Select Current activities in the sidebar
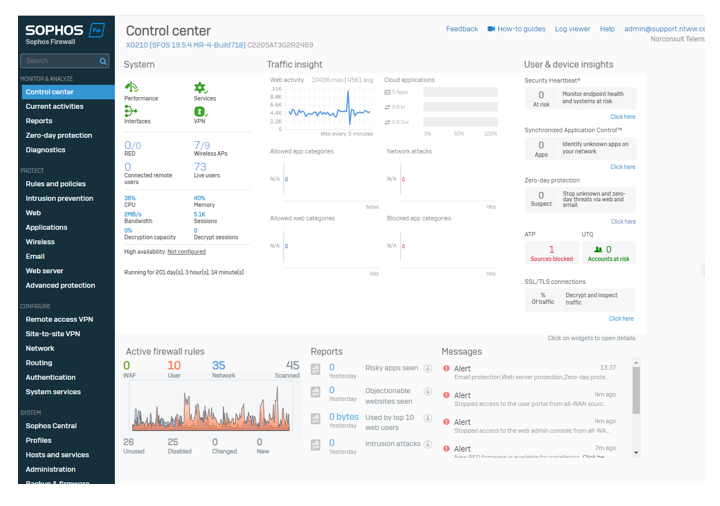This screenshot has width=720, height=506. click(x=55, y=106)
